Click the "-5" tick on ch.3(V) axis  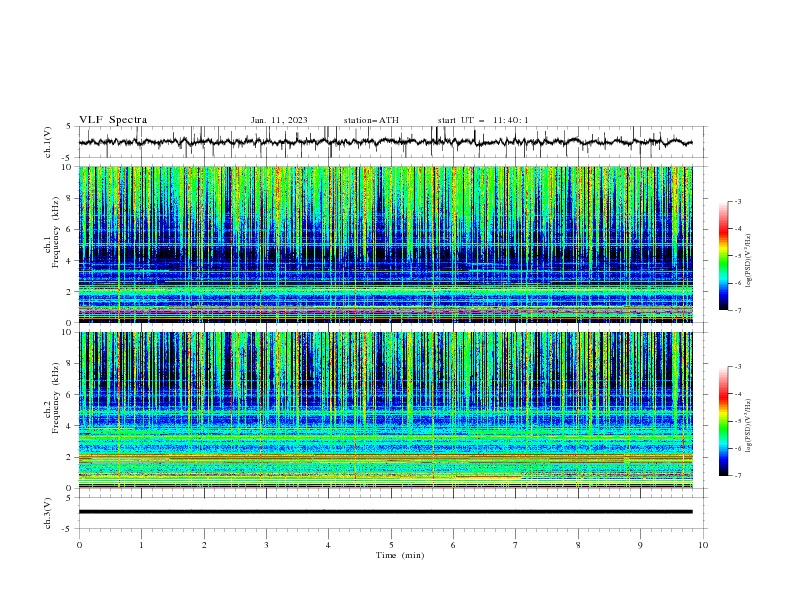pyautogui.click(x=68, y=529)
